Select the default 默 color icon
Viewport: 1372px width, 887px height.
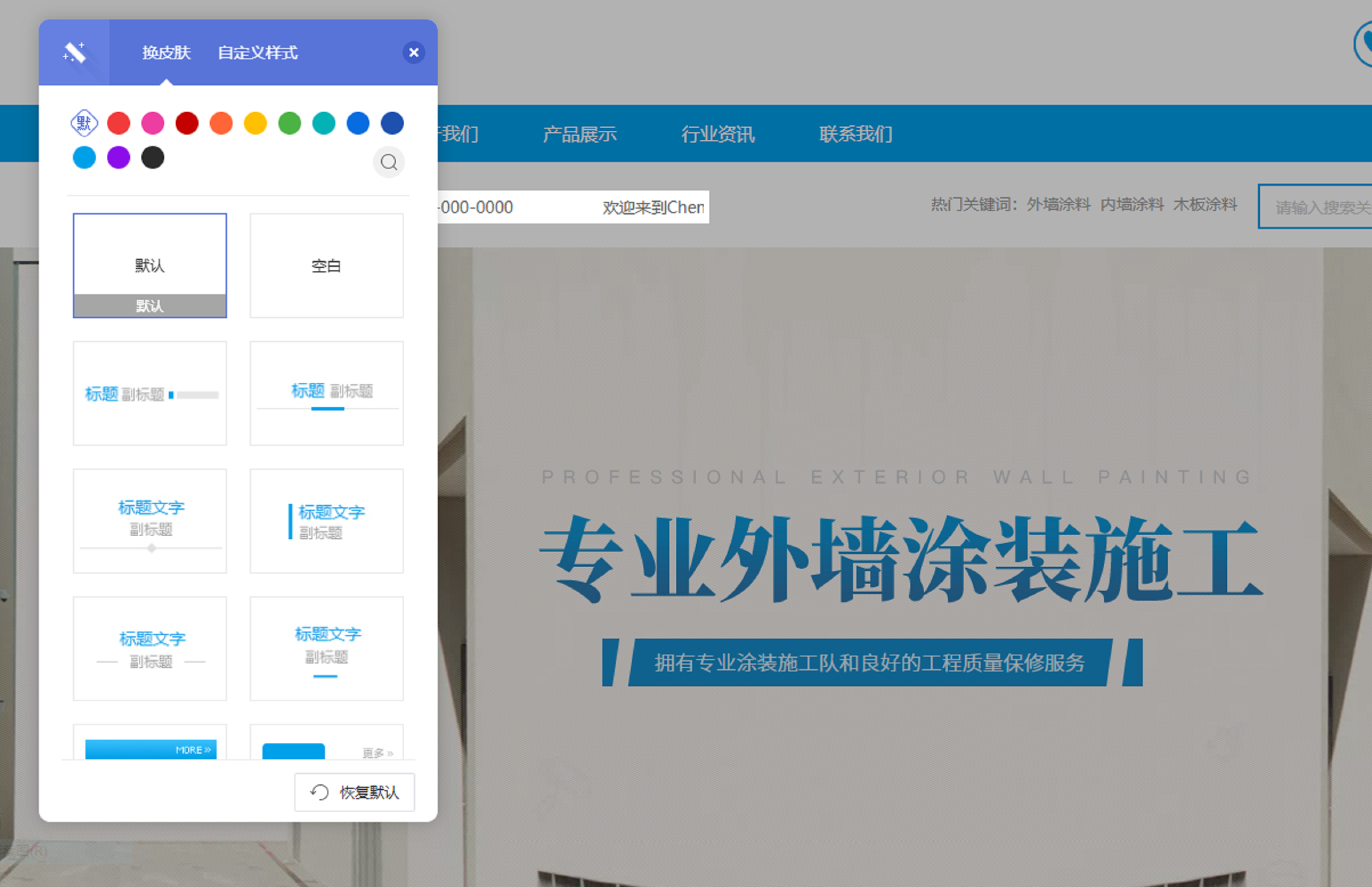[84, 123]
